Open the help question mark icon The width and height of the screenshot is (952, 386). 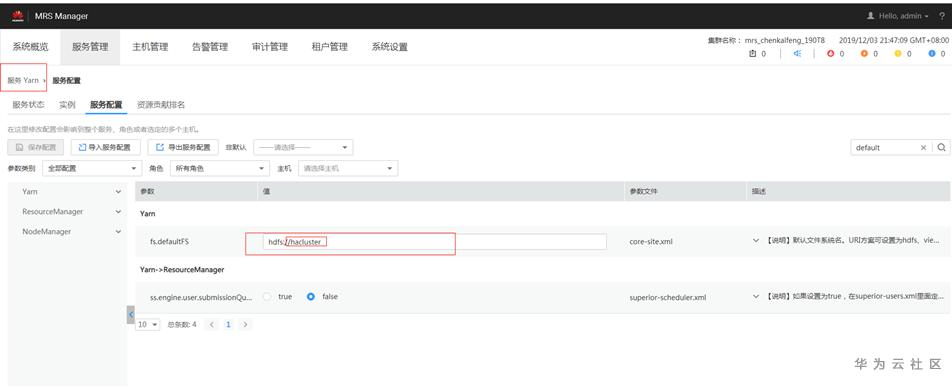941,16
